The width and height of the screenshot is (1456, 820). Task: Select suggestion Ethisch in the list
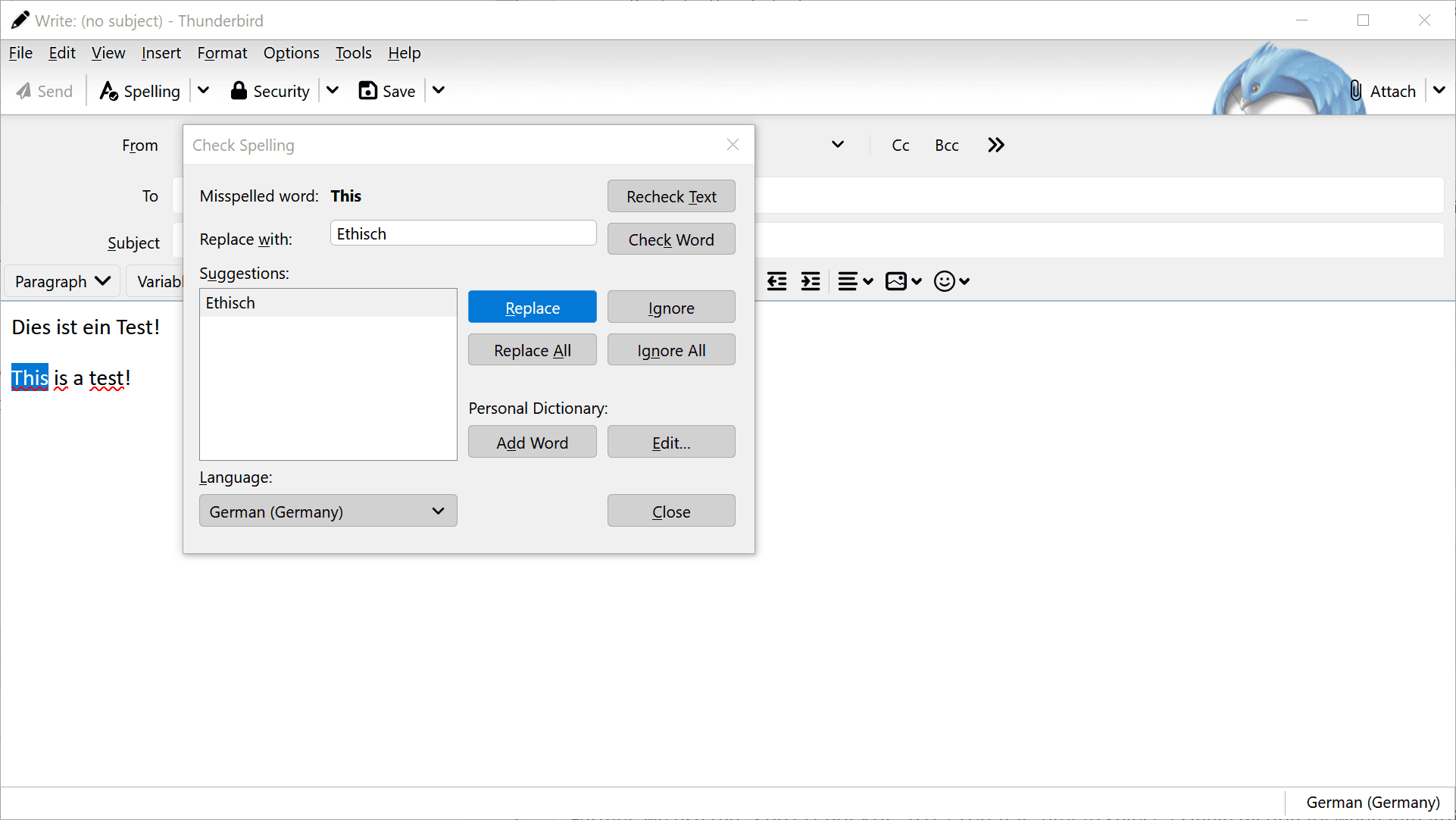(x=328, y=302)
